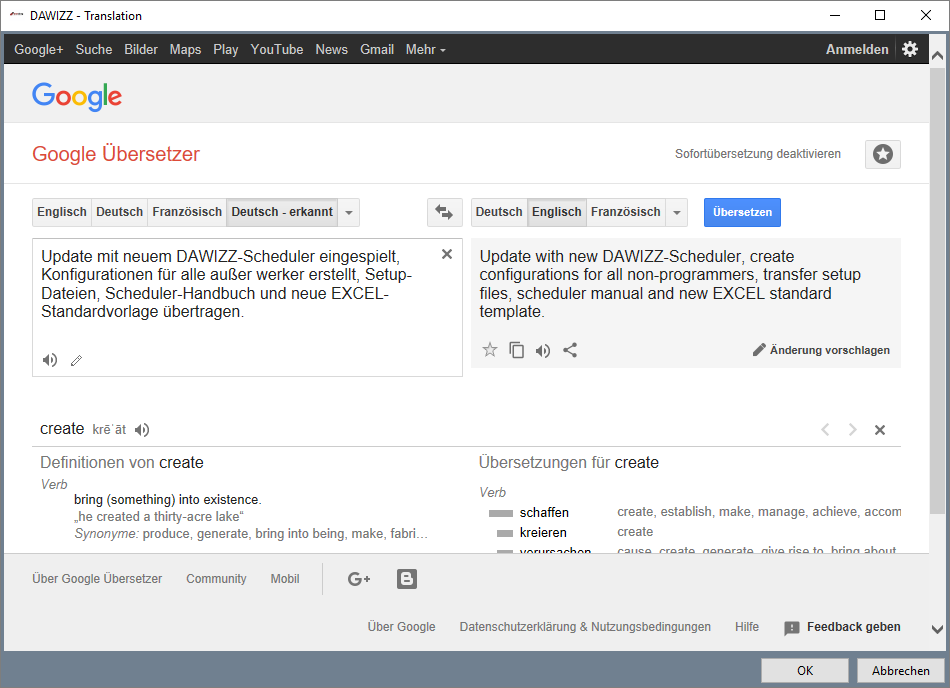Open Datenschutzerklärung & Nutzungsbedingungen link
950x688 pixels.
(585, 627)
